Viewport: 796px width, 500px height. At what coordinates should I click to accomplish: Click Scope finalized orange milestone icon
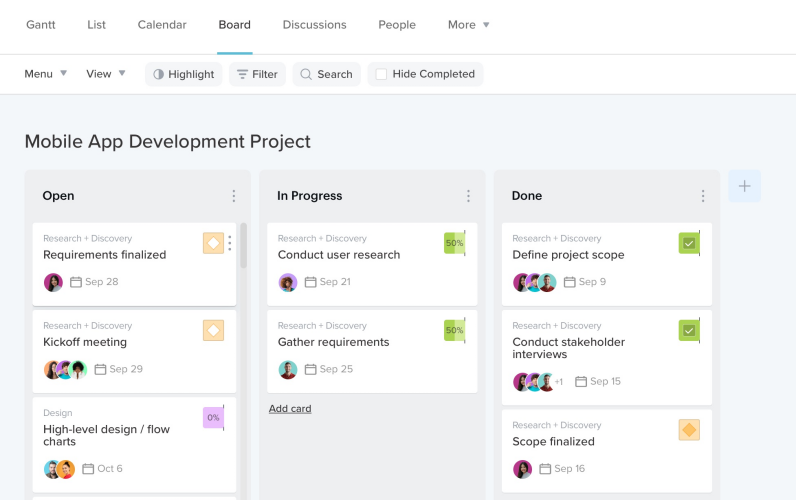tap(689, 430)
